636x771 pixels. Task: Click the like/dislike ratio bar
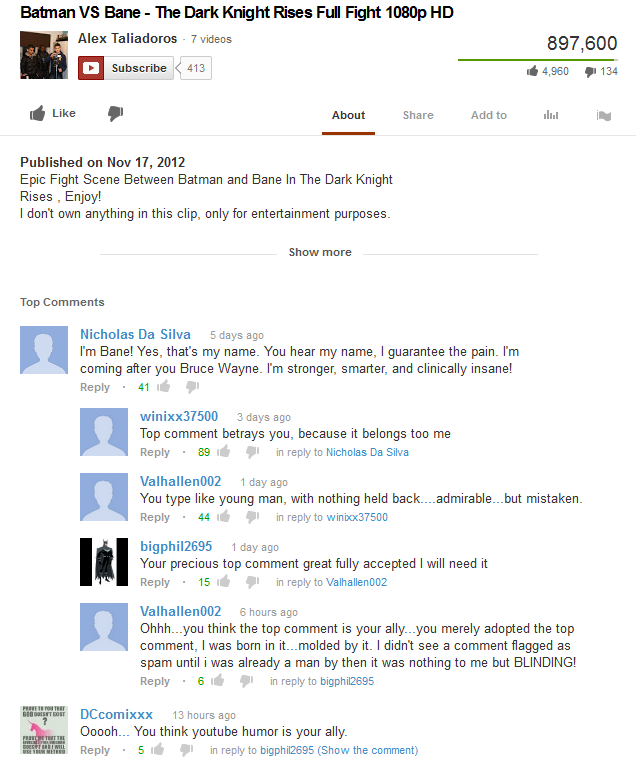[538, 60]
